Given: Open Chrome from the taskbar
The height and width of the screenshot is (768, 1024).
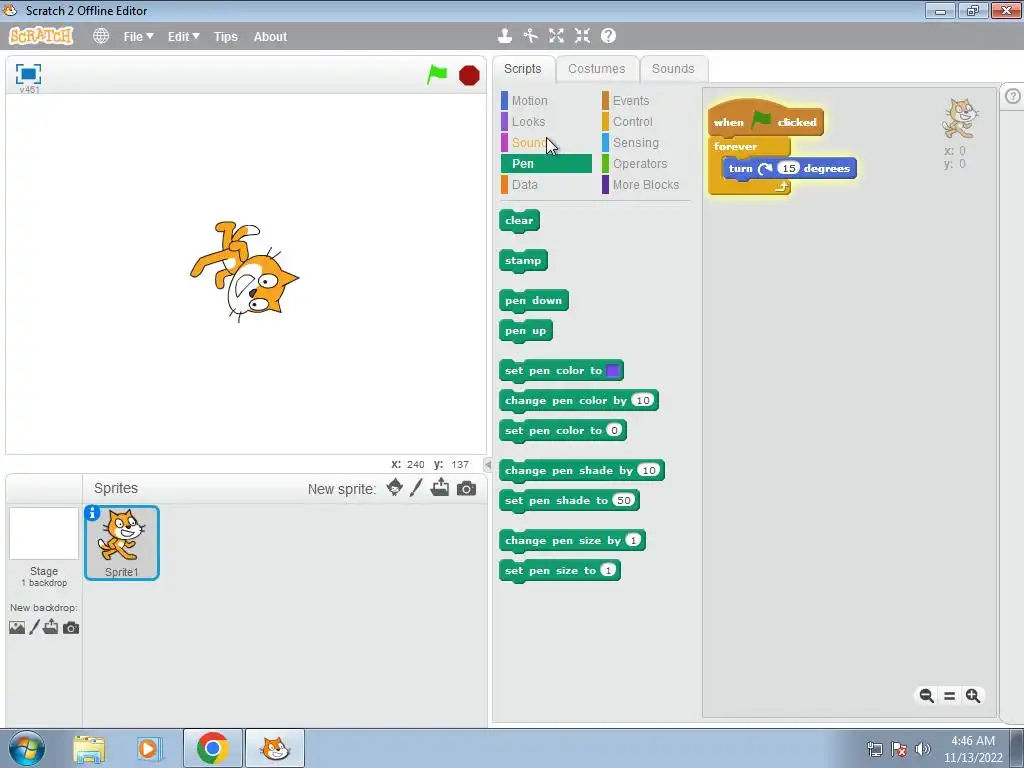Looking at the screenshot, I should click(212, 748).
